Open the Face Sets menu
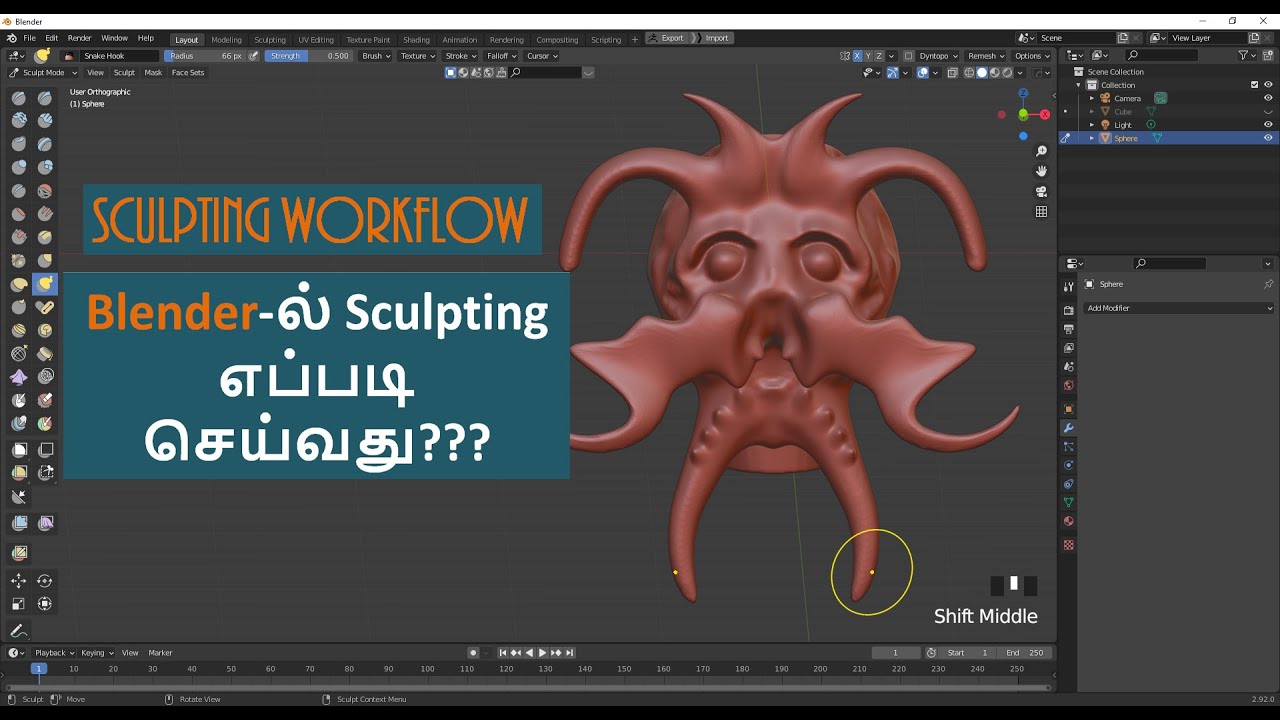The image size is (1280, 720). pos(187,73)
